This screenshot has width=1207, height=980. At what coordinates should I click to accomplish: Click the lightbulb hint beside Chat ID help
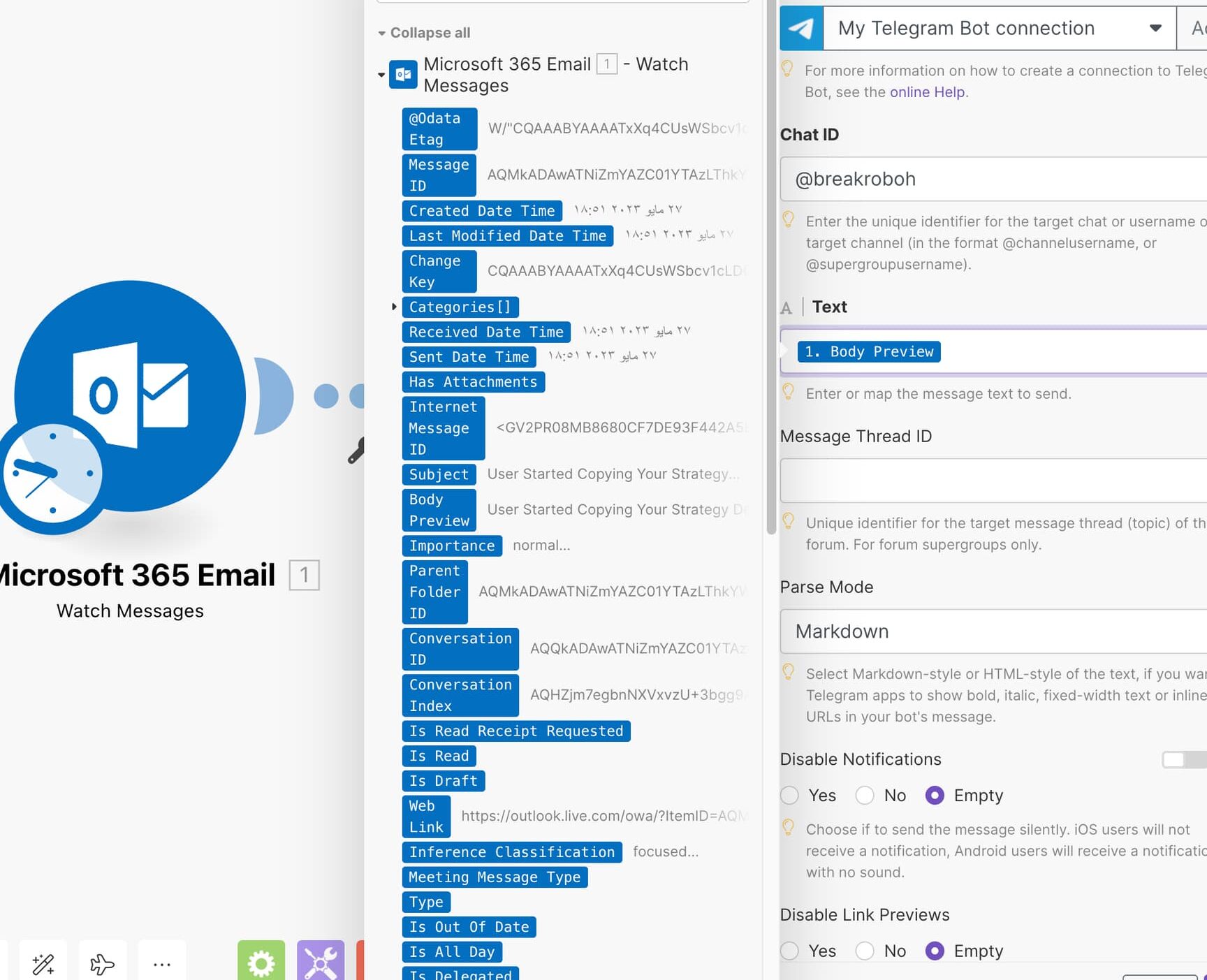click(x=788, y=220)
